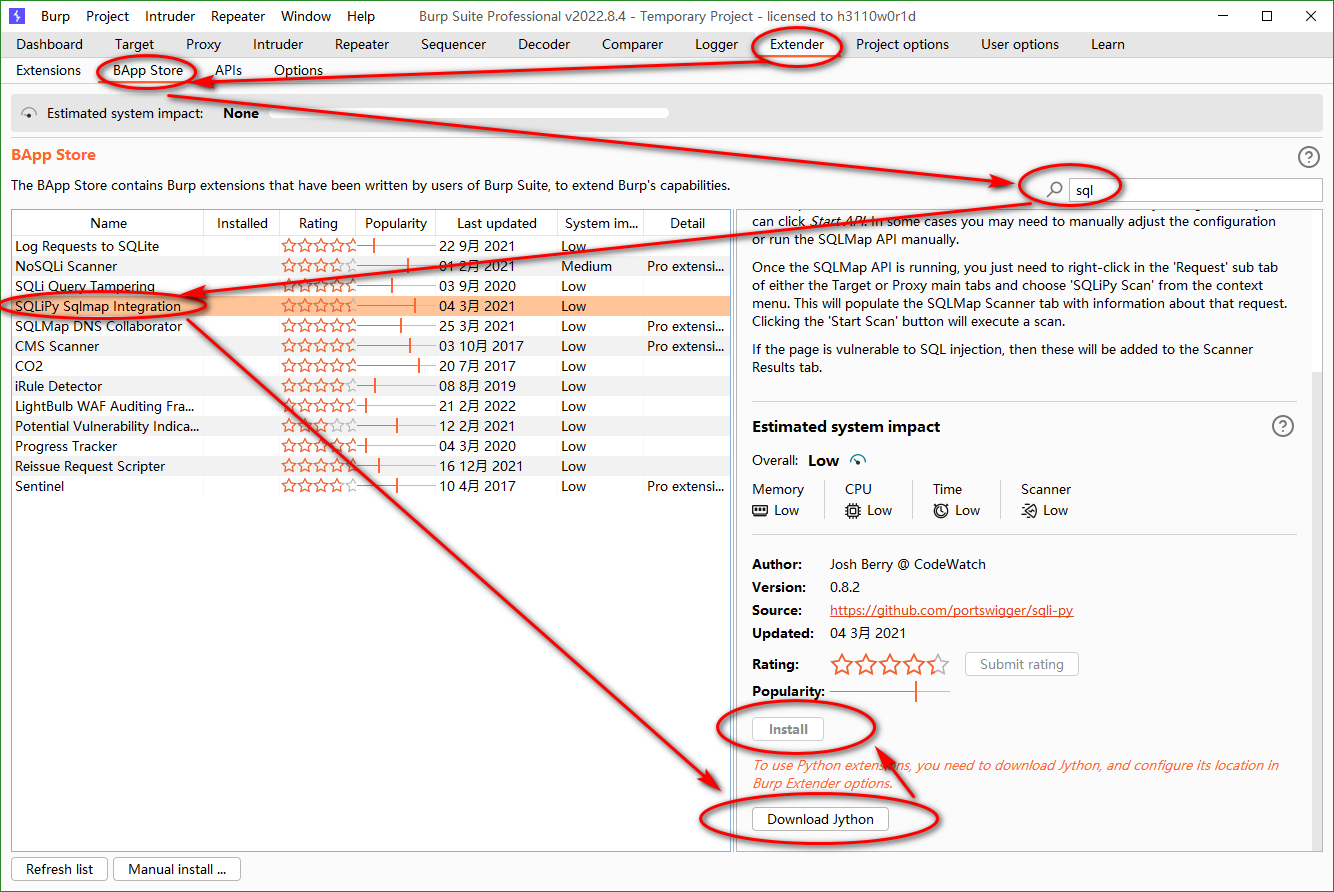1334x892 pixels.
Task: Select the Reissue Request Scripter row
Action: (371, 466)
